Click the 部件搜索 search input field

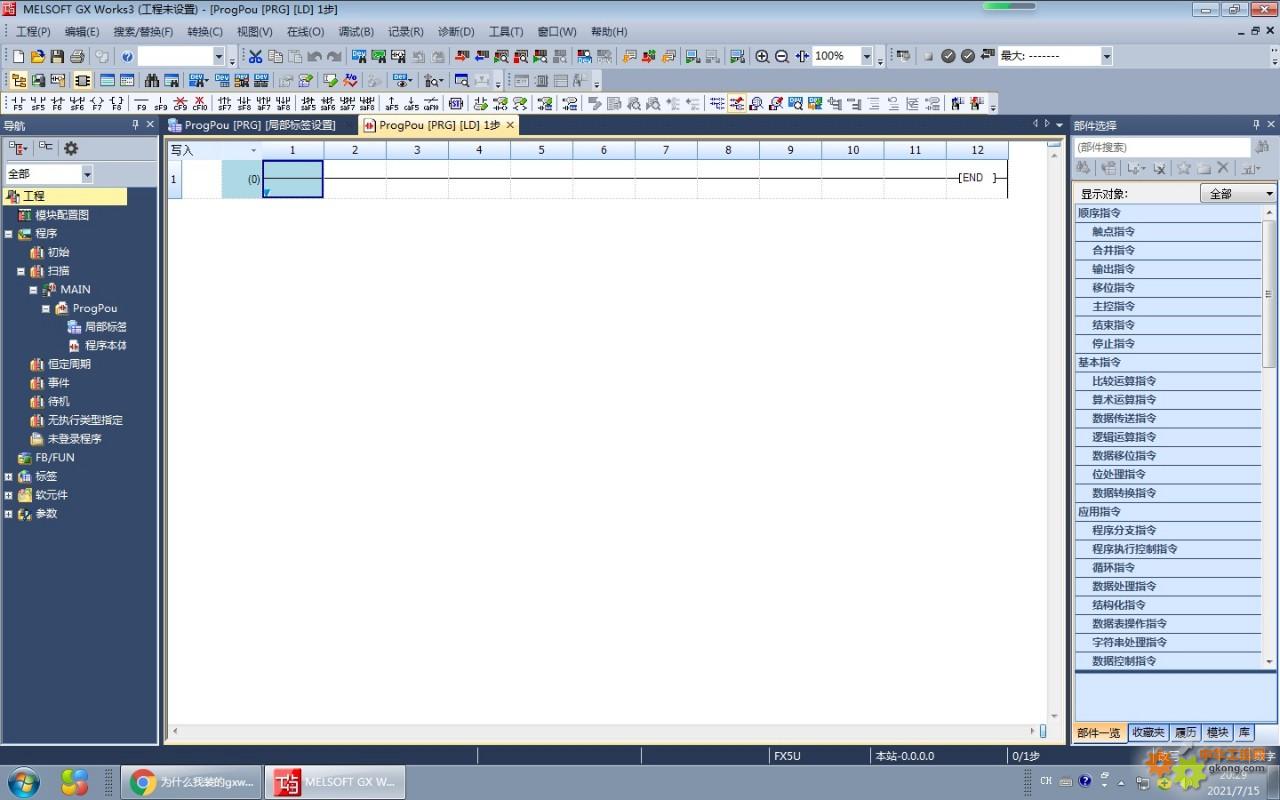(x=1162, y=147)
